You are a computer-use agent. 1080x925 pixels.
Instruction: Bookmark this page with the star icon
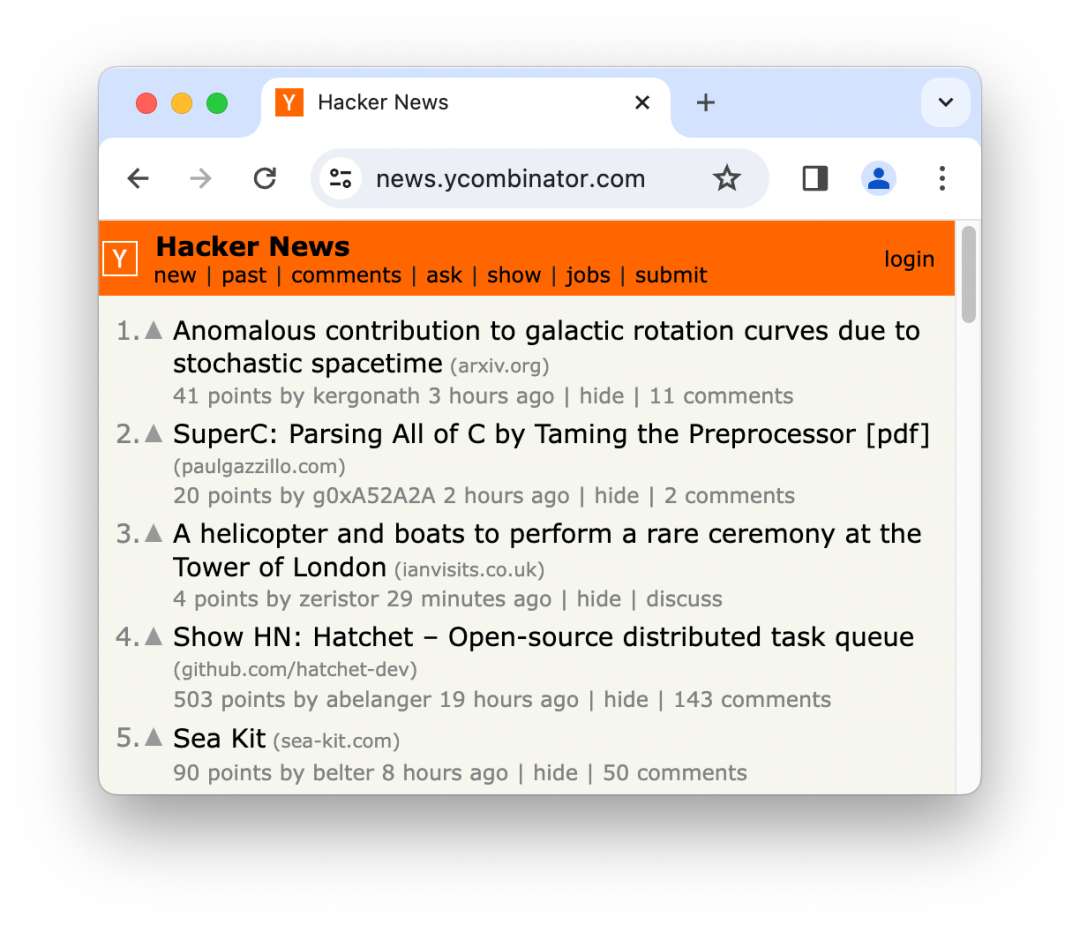pyautogui.click(x=726, y=178)
